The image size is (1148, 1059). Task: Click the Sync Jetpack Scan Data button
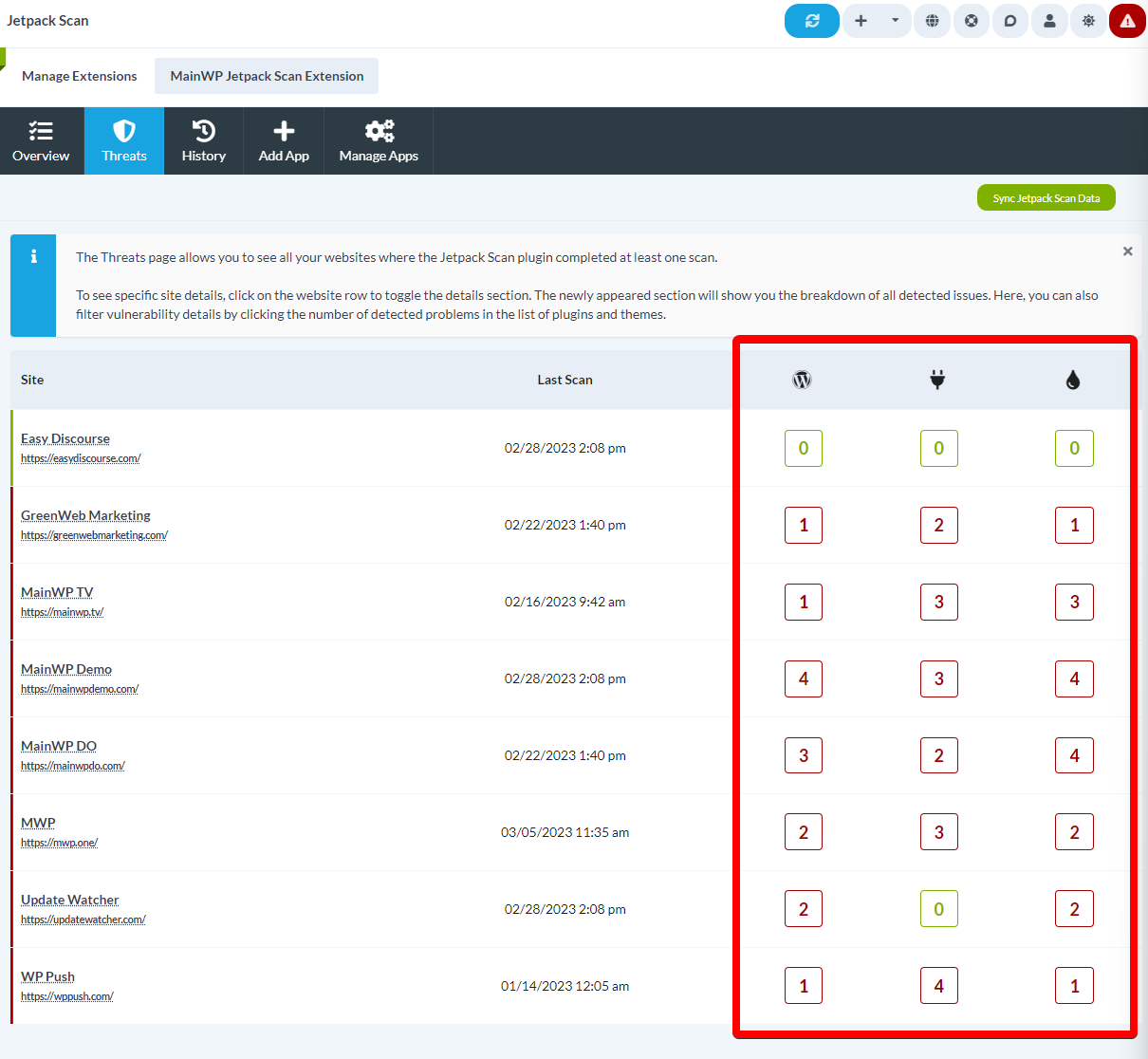tap(1046, 197)
